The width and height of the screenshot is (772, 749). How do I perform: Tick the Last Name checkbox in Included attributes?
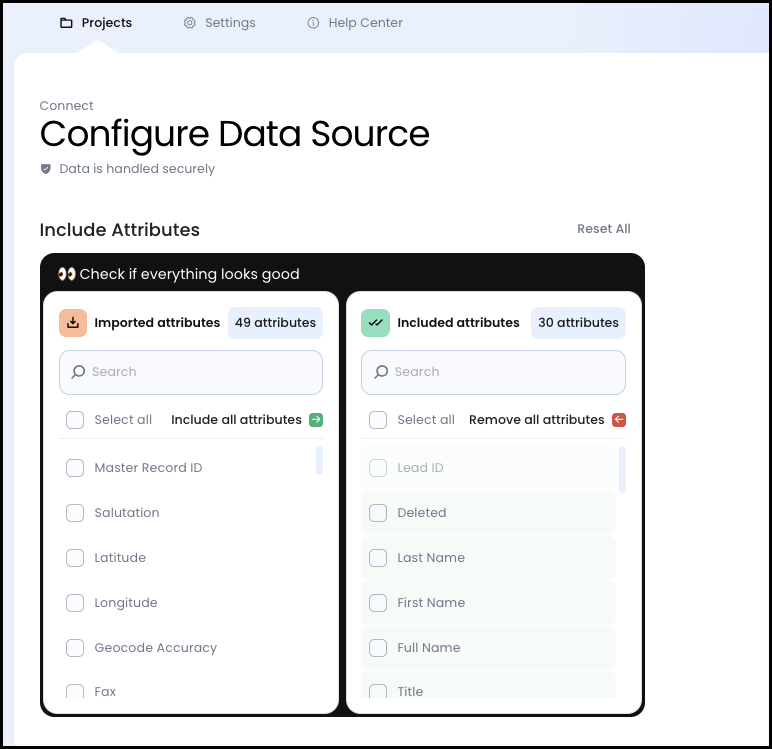click(378, 558)
